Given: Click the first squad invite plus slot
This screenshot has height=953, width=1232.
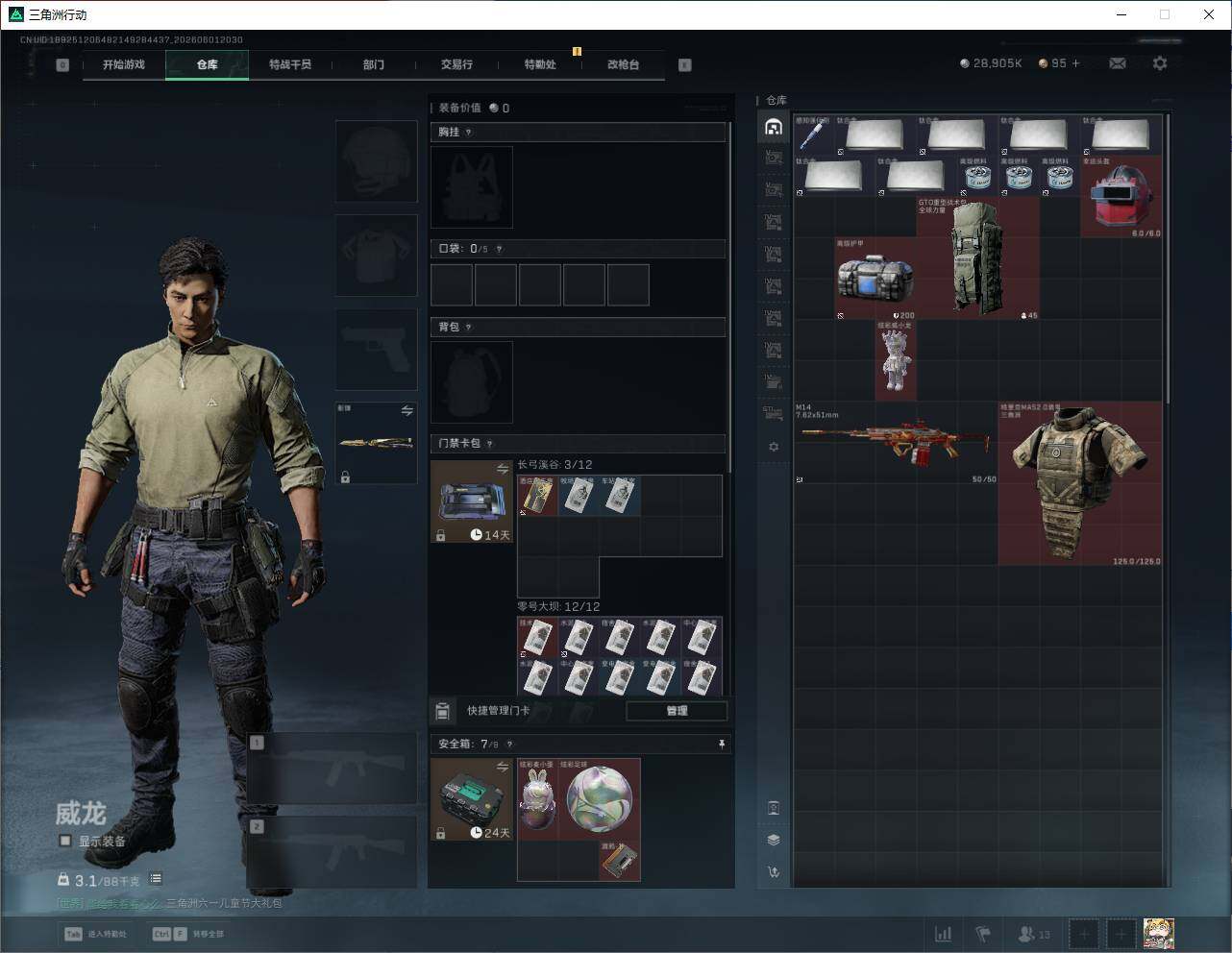Looking at the screenshot, I should (1084, 934).
